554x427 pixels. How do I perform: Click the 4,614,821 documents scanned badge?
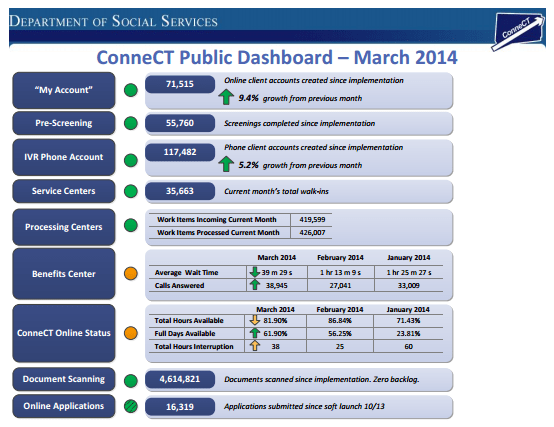(x=180, y=379)
